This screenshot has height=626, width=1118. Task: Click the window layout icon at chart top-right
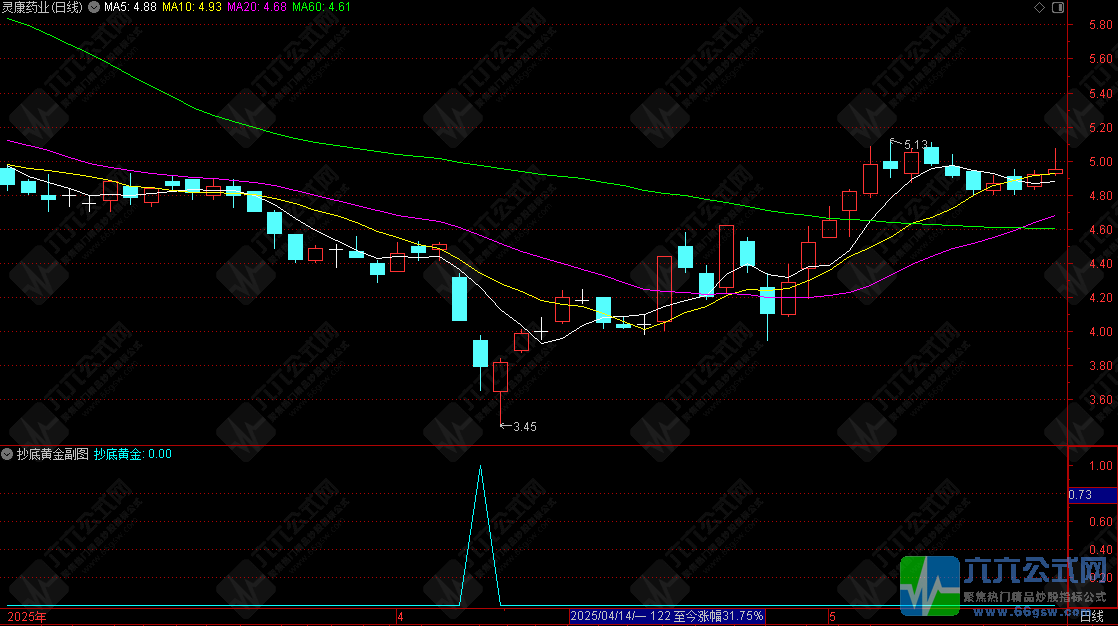[x=1058, y=7]
